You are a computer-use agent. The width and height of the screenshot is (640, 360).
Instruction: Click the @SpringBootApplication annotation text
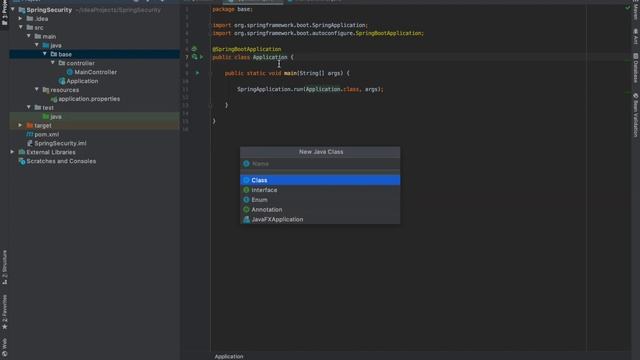pyautogui.click(x=247, y=49)
